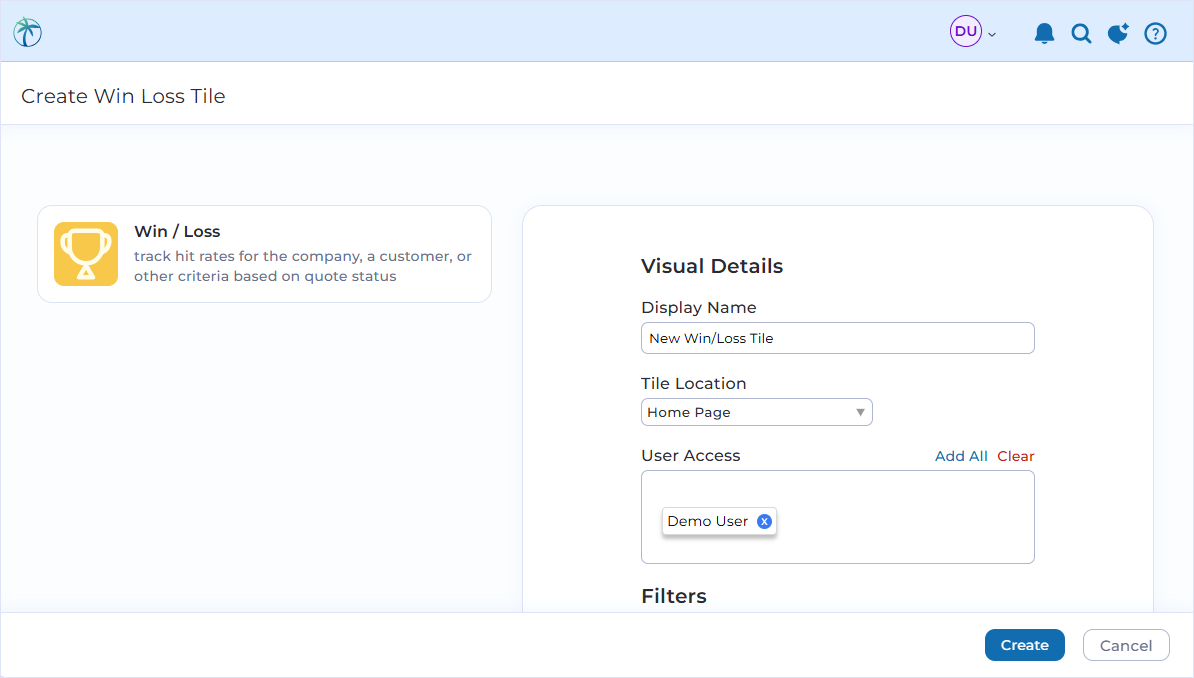Click the sparkle chat assistant icon
The image size is (1194, 678).
coord(1118,34)
